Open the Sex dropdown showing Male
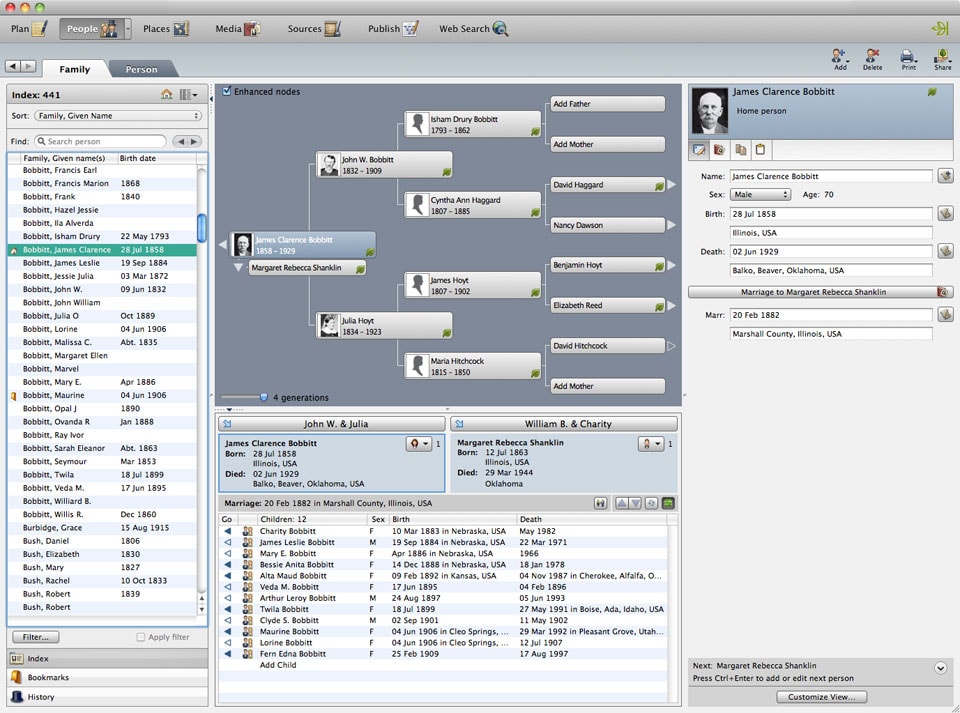Image resolution: width=960 pixels, height=713 pixels. [x=760, y=195]
